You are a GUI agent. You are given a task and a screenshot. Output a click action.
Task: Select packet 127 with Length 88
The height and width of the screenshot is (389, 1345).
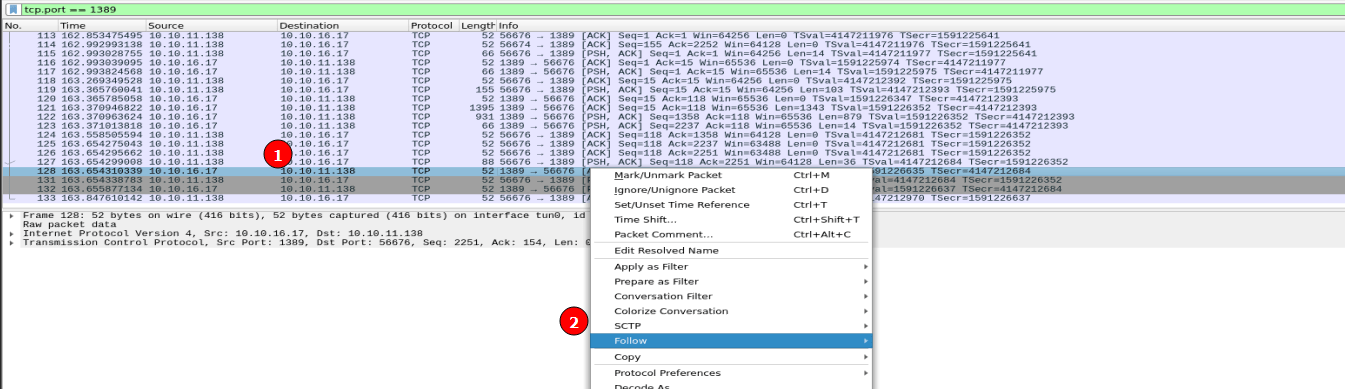point(672,161)
